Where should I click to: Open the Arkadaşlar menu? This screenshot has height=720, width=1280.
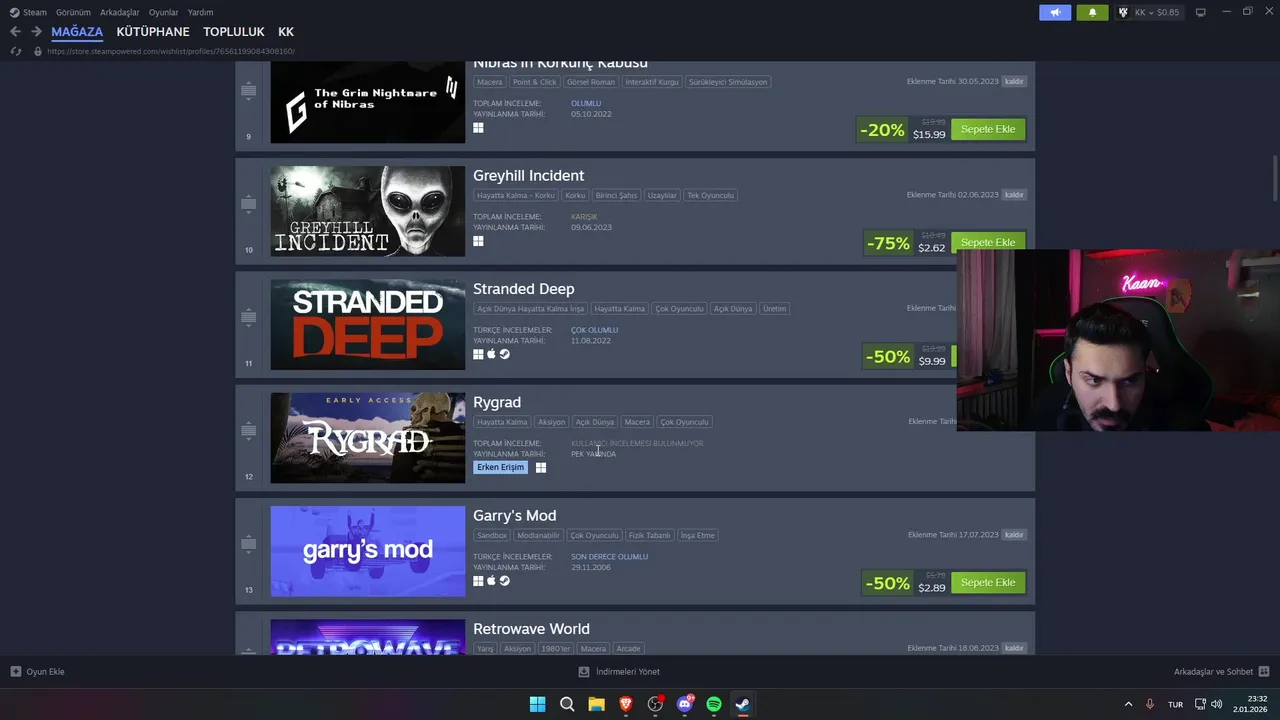[x=120, y=12]
